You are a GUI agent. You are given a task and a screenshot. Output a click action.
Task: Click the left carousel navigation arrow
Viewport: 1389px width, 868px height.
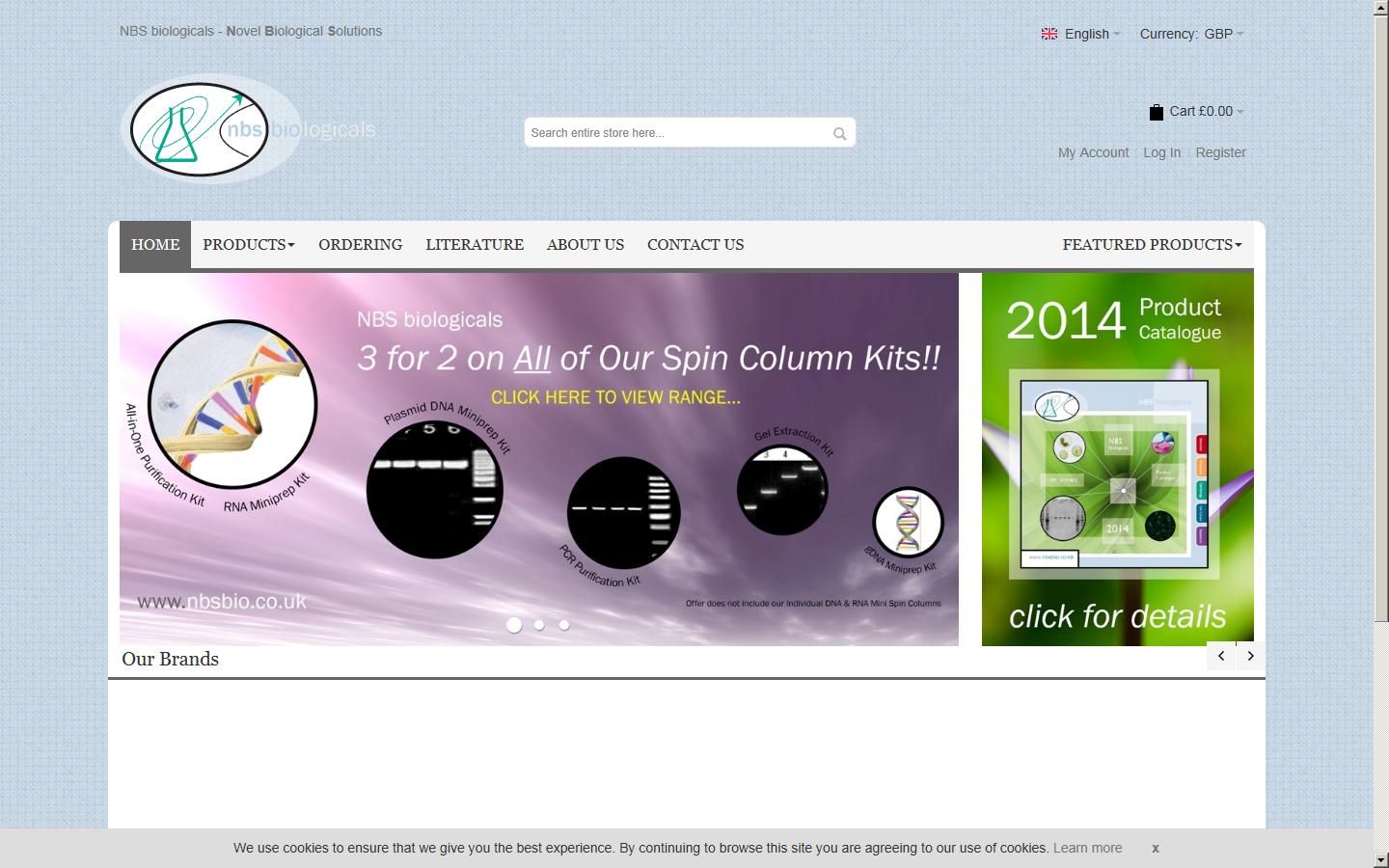point(1220,656)
